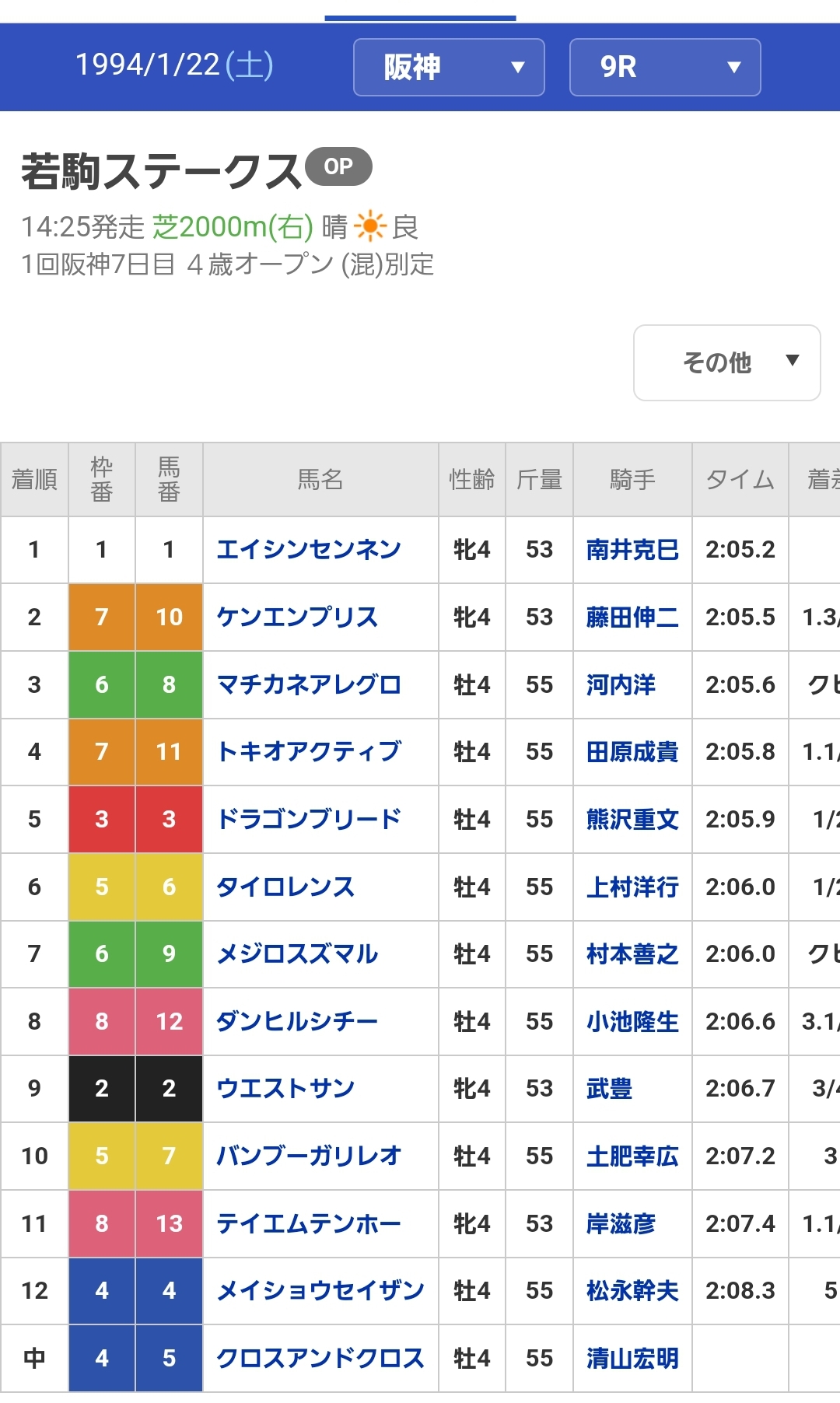840x1403 pixels.
Task: Open horse クロスアンドクロス page
Action: click(x=320, y=1359)
